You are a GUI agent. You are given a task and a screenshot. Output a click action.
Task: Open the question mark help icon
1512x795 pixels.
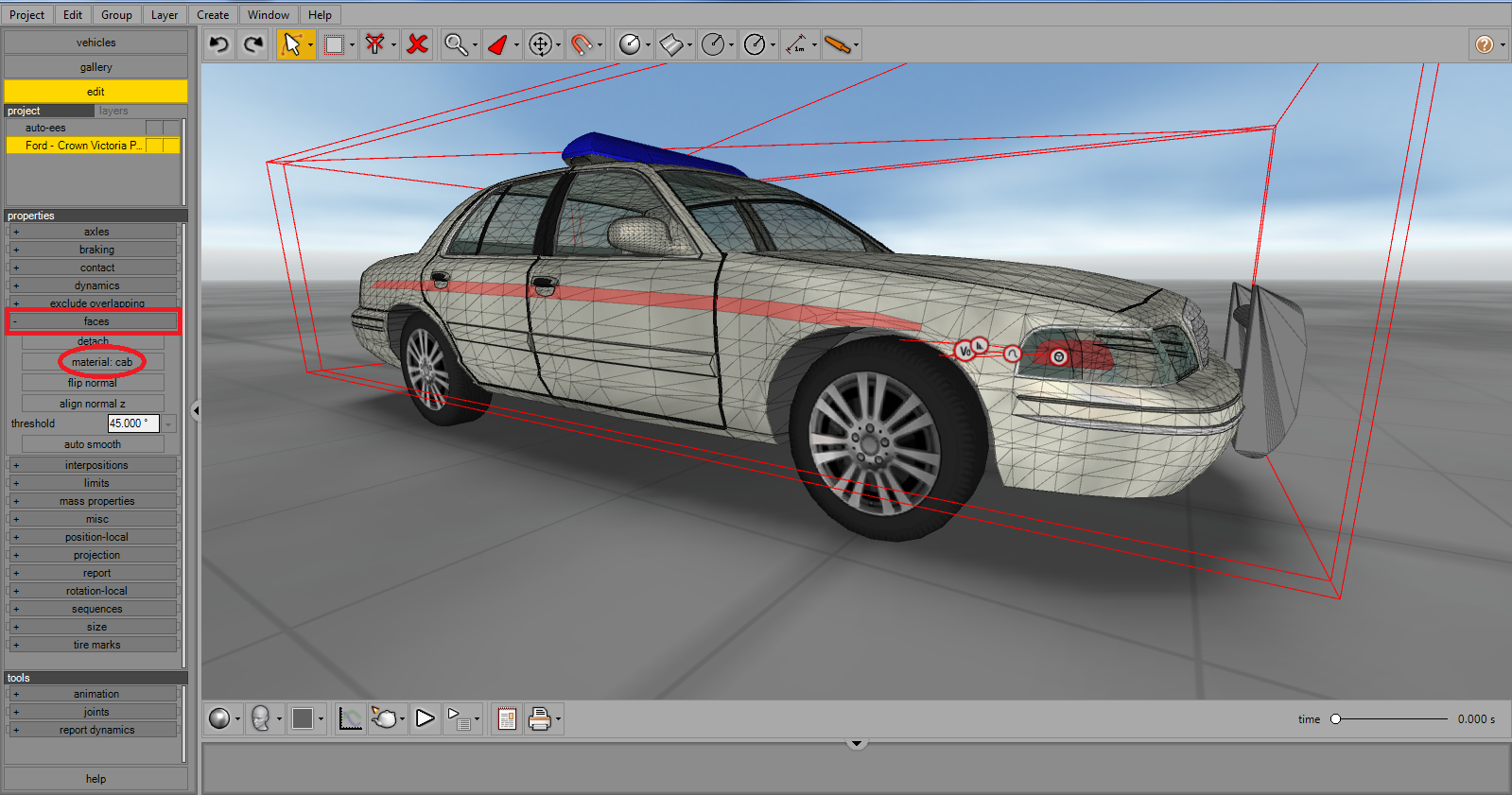tap(1485, 44)
